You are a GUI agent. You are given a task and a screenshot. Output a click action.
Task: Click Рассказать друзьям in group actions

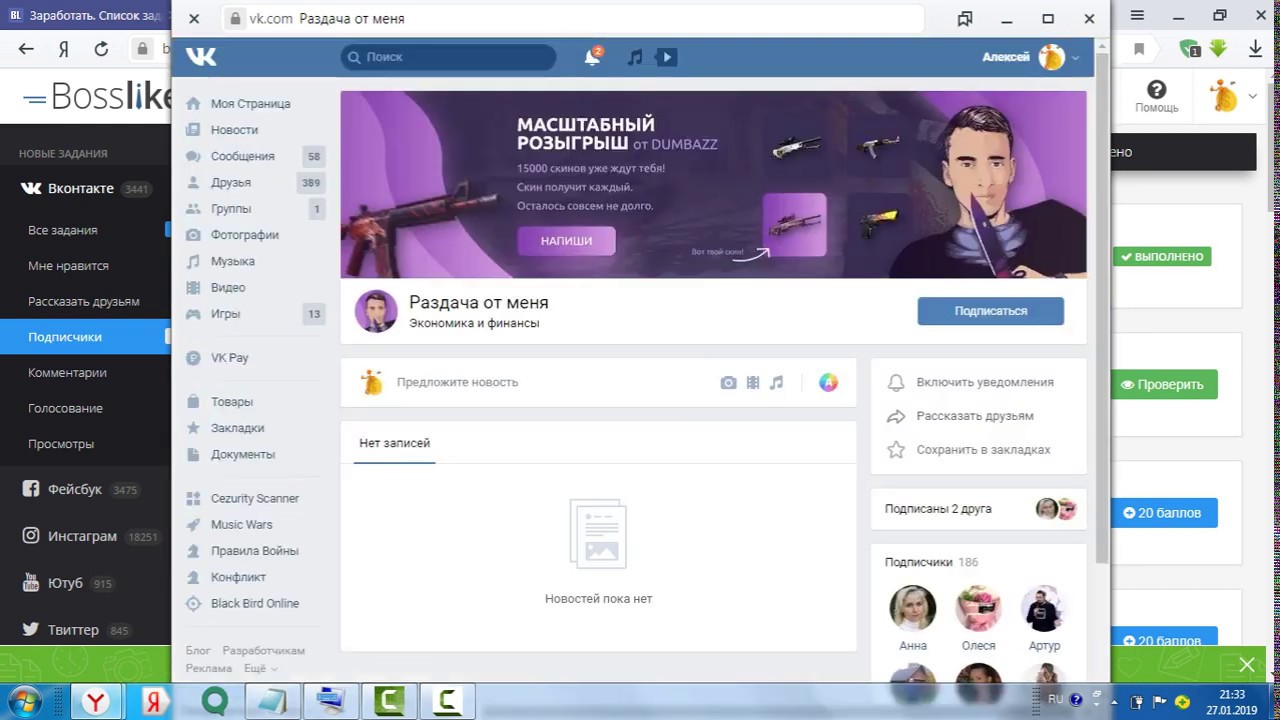tap(975, 416)
